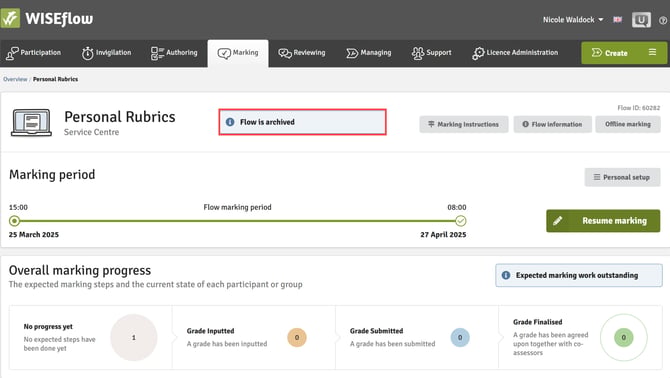Click the 27 April 2025 end date
This screenshot has height=378, width=670.
click(443, 234)
